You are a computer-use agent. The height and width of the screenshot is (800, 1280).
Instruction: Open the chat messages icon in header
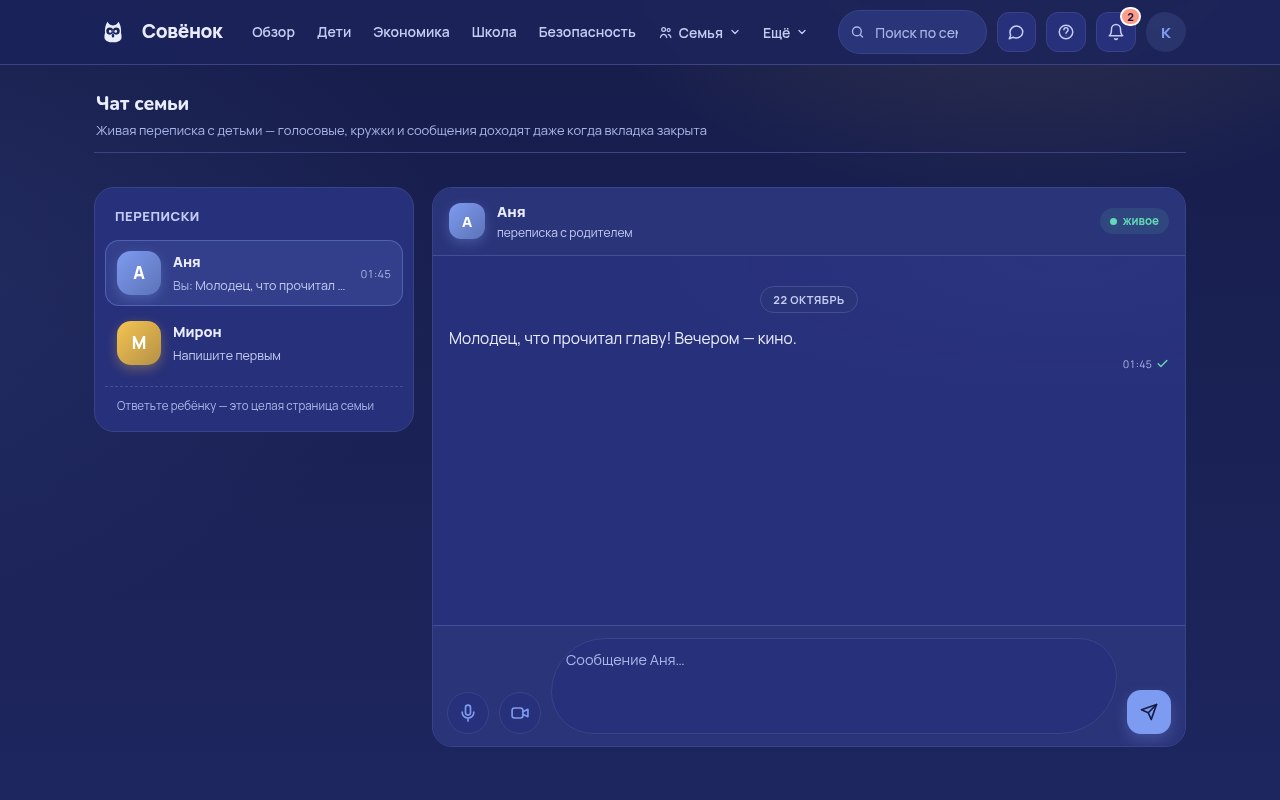point(1016,32)
